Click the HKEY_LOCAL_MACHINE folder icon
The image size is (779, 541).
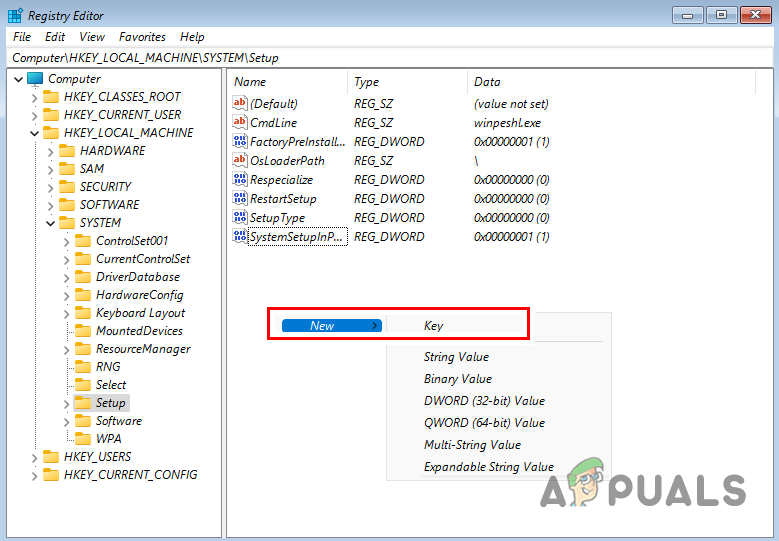pyautogui.click(x=51, y=133)
